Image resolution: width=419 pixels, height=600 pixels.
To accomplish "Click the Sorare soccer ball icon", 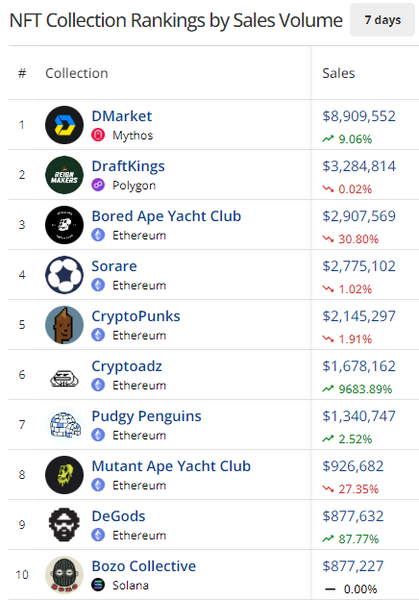I will tap(64, 275).
